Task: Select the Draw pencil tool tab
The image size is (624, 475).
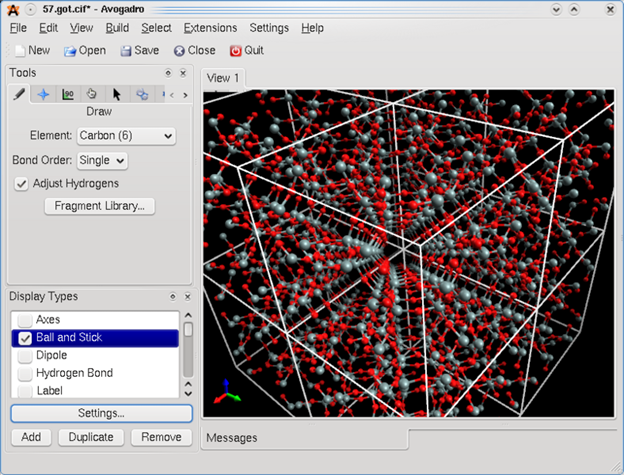Action: (x=19, y=94)
